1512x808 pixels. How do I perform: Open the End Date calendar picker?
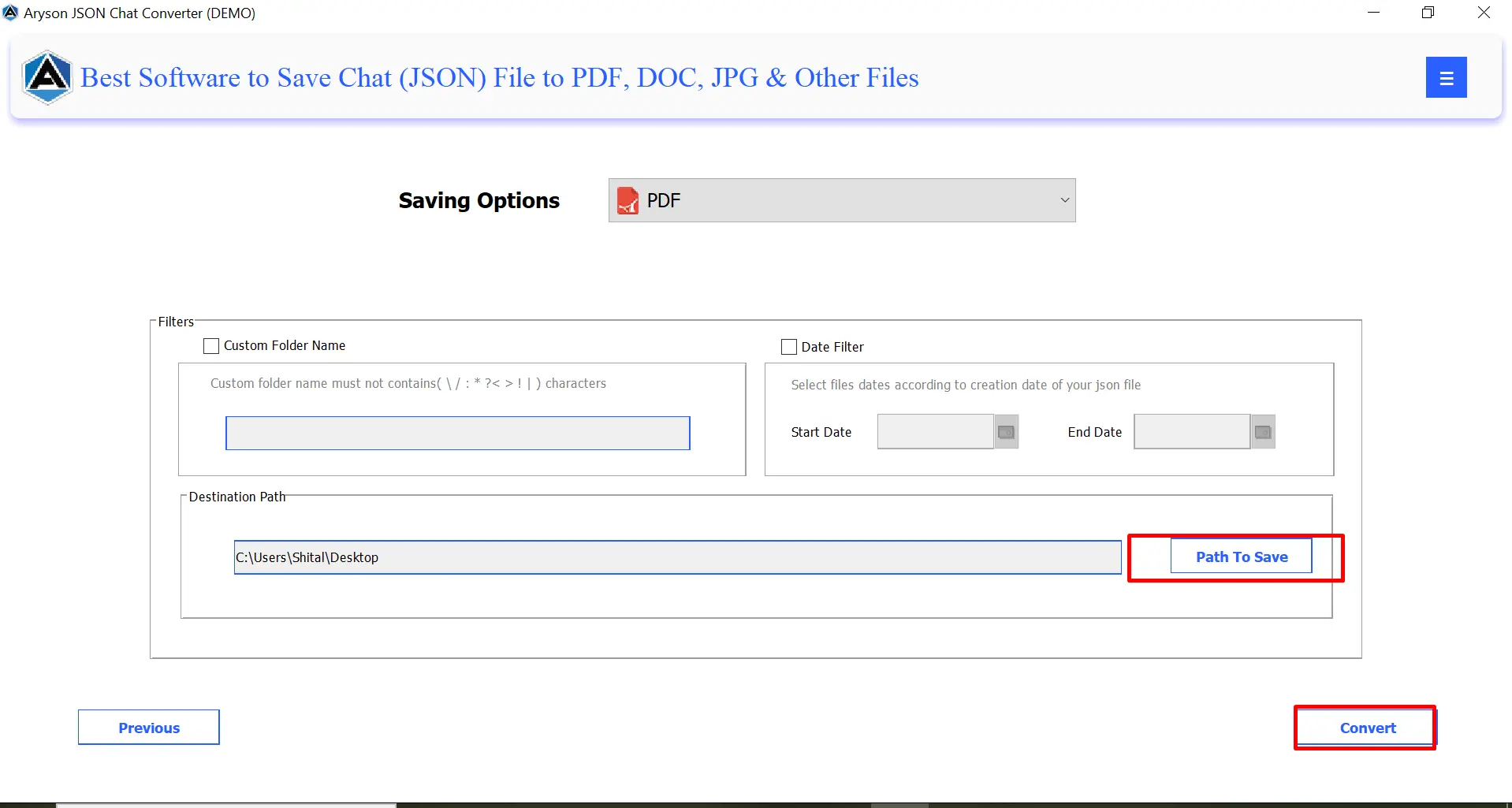(x=1262, y=431)
